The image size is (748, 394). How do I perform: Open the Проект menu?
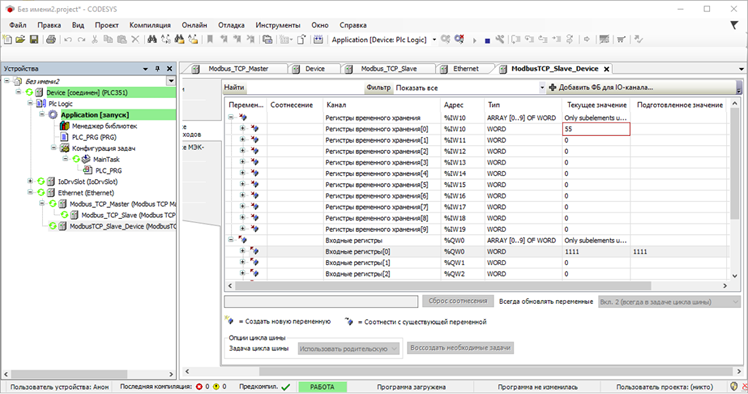pos(106,25)
